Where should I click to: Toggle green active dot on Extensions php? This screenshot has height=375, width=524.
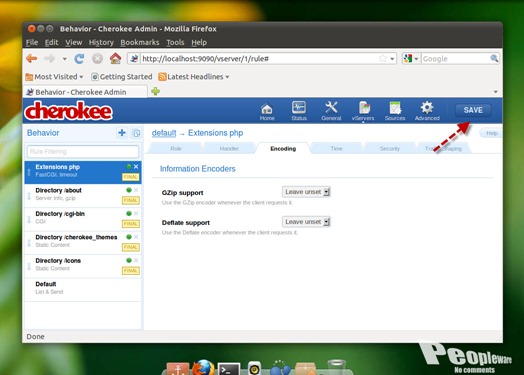click(129, 166)
